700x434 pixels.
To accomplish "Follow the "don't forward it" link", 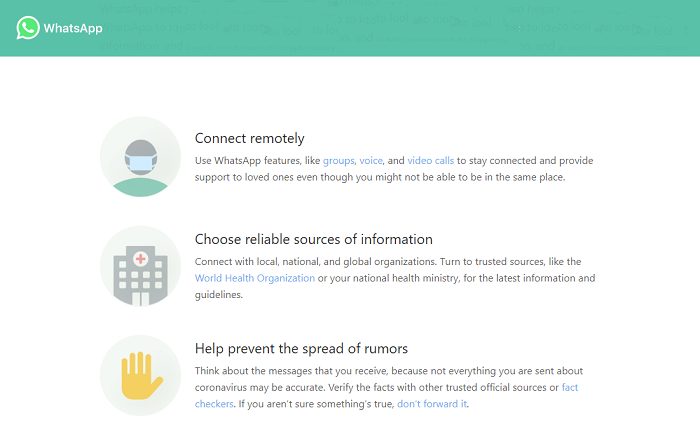I will (432, 404).
